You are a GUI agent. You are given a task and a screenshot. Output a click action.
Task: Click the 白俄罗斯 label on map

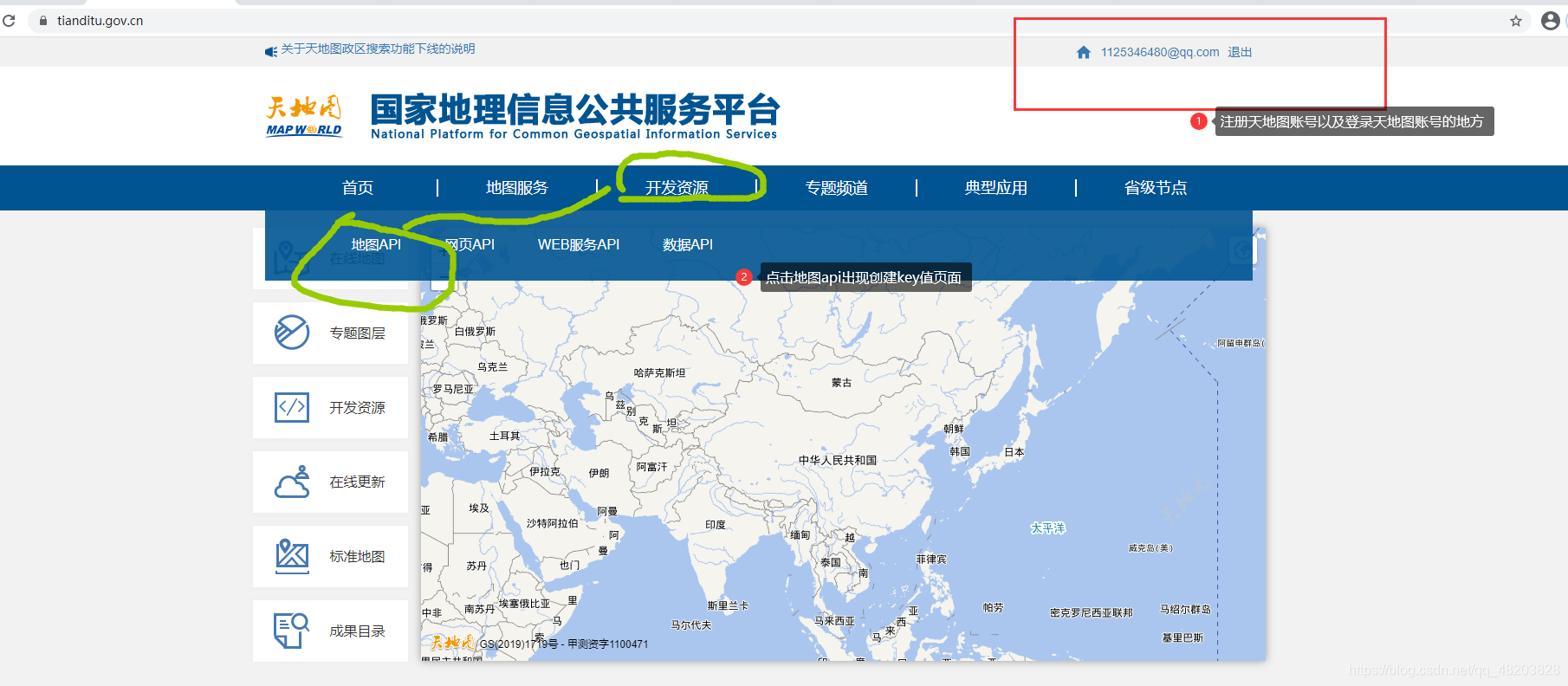[x=475, y=332]
